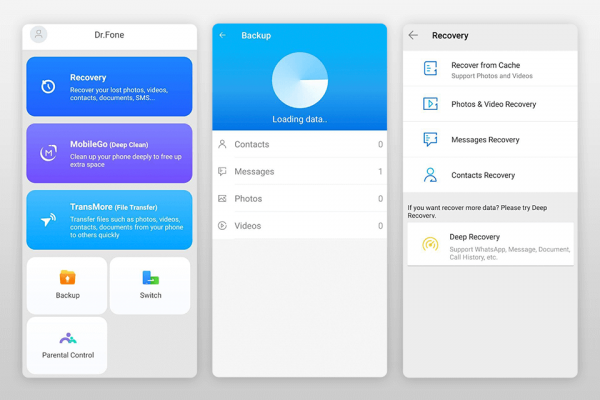The width and height of the screenshot is (600, 400).
Task: Tap the Switch tile label
Action: pyautogui.click(x=150, y=295)
